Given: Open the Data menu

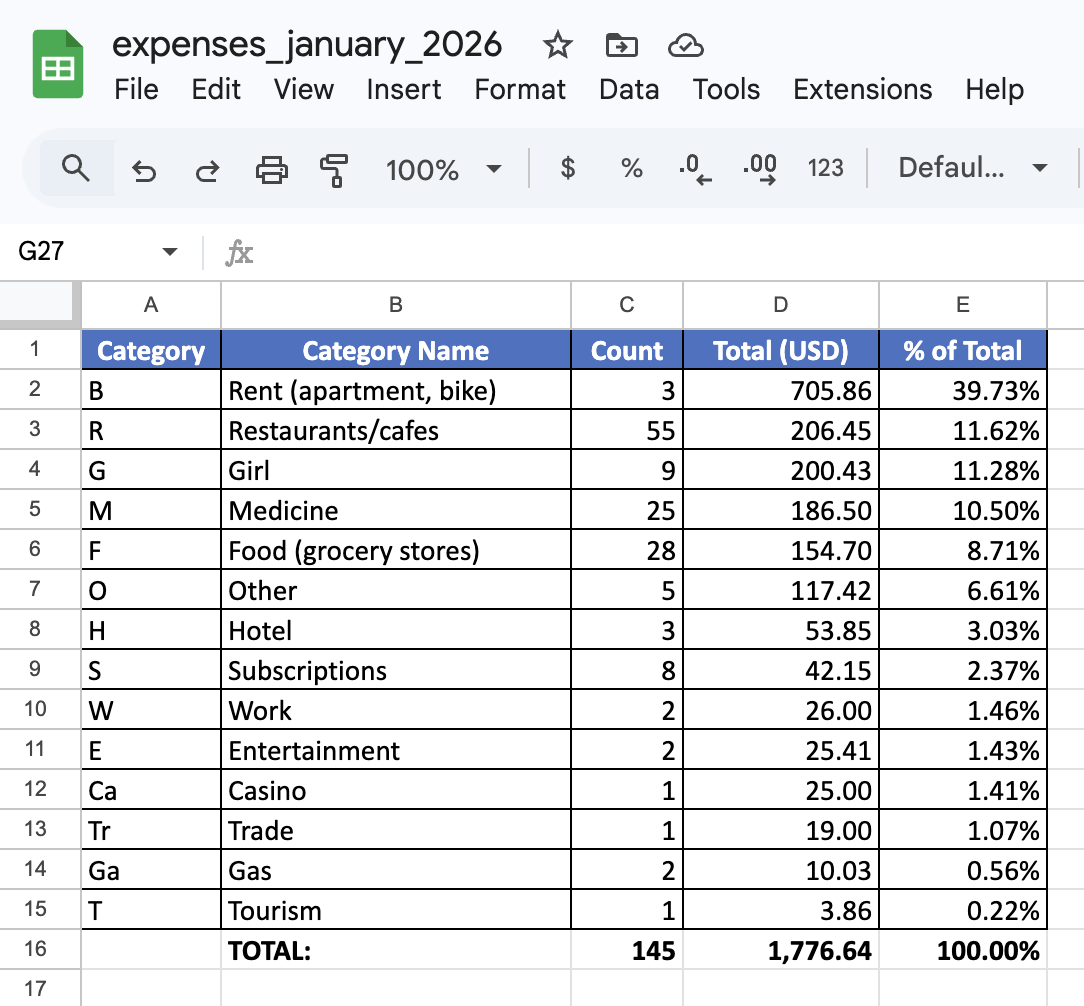Looking at the screenshot, I should point(628,90).
